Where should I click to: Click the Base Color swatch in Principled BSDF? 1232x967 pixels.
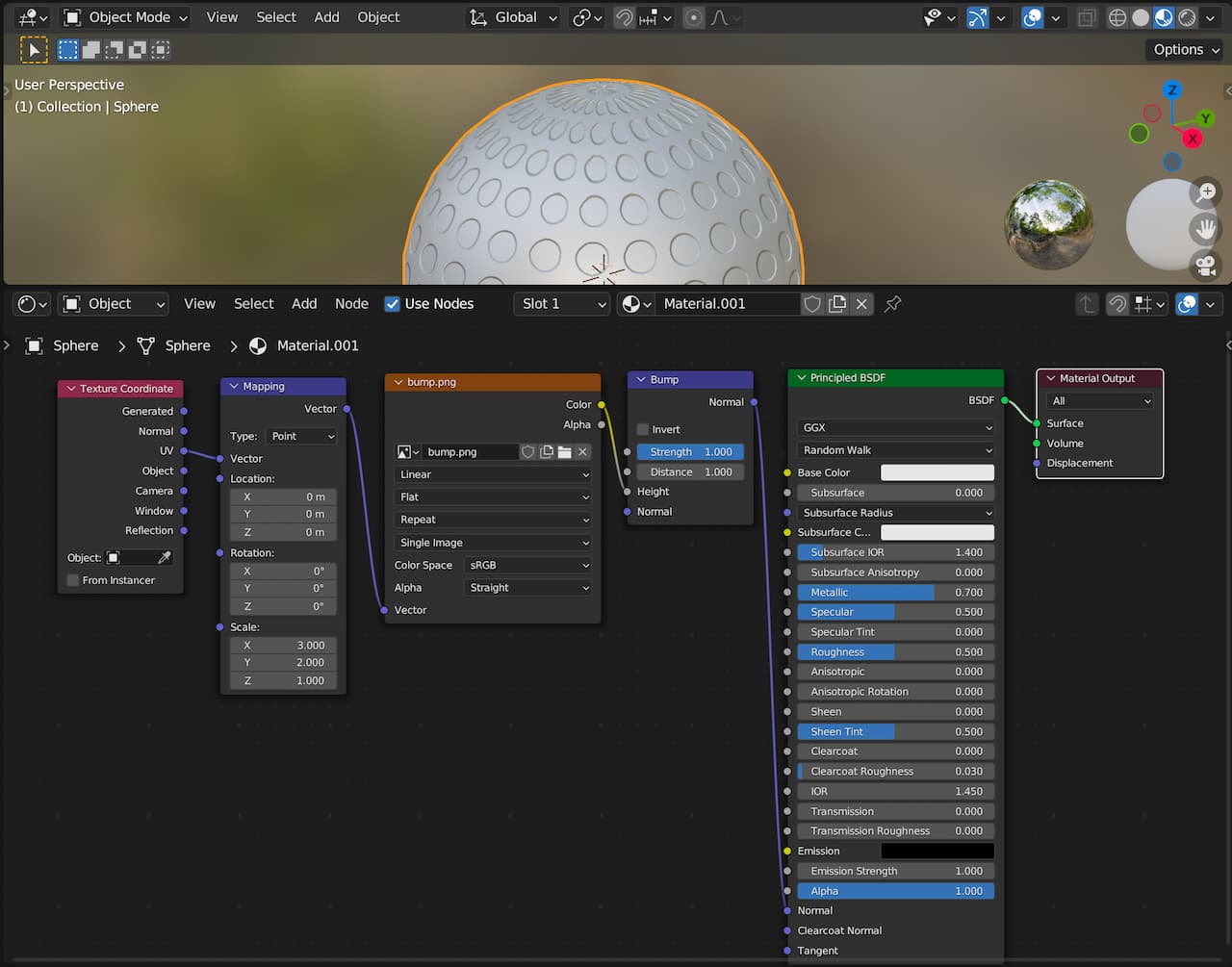click(x=937, y=473)
